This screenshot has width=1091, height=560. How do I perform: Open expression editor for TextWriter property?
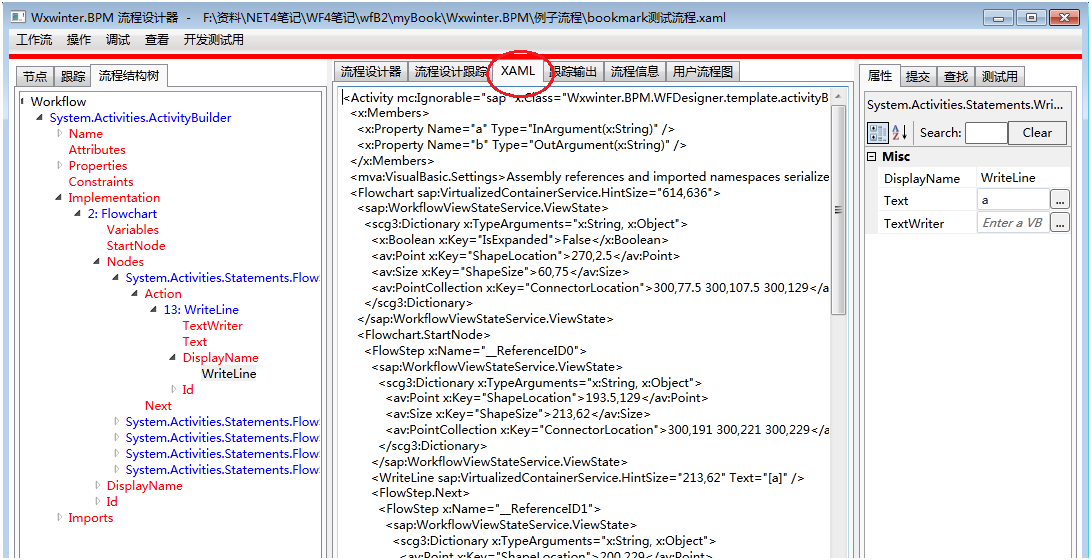[x=1060, y=223]
